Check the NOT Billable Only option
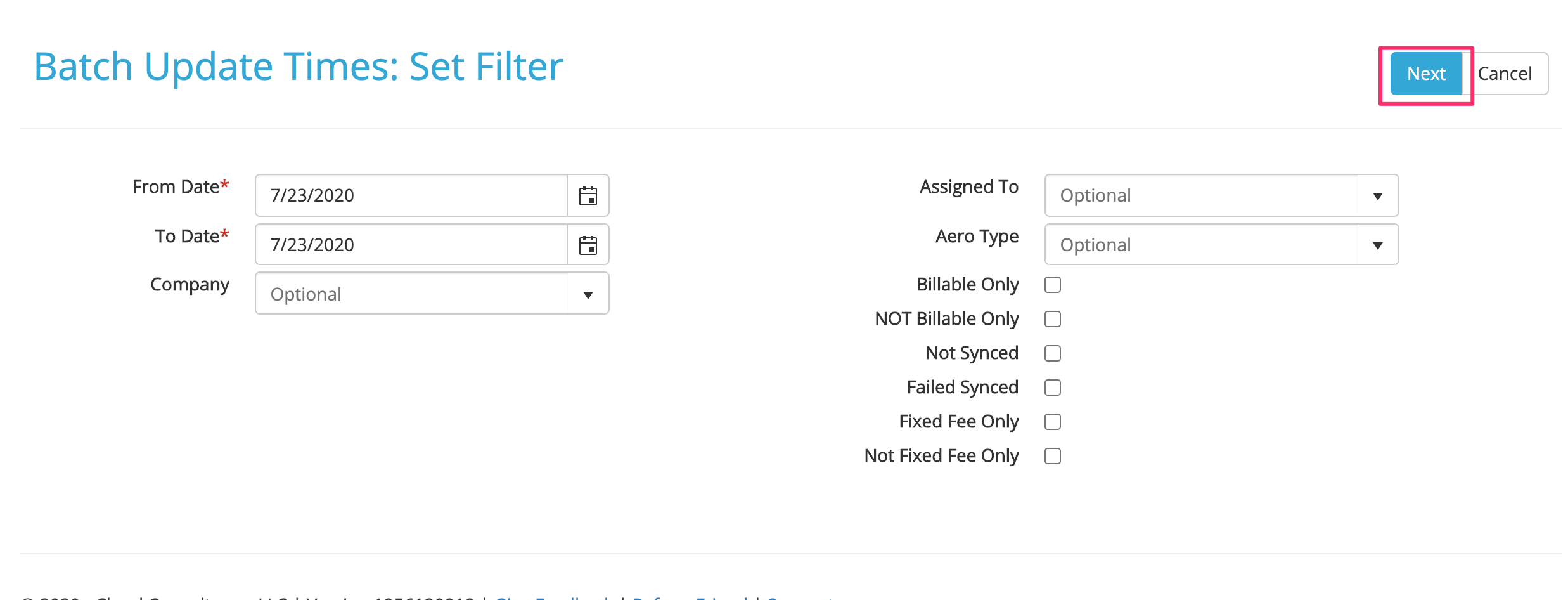Image resolution: width=1568 pixels, height=600 pixels. click(1053, 319)
